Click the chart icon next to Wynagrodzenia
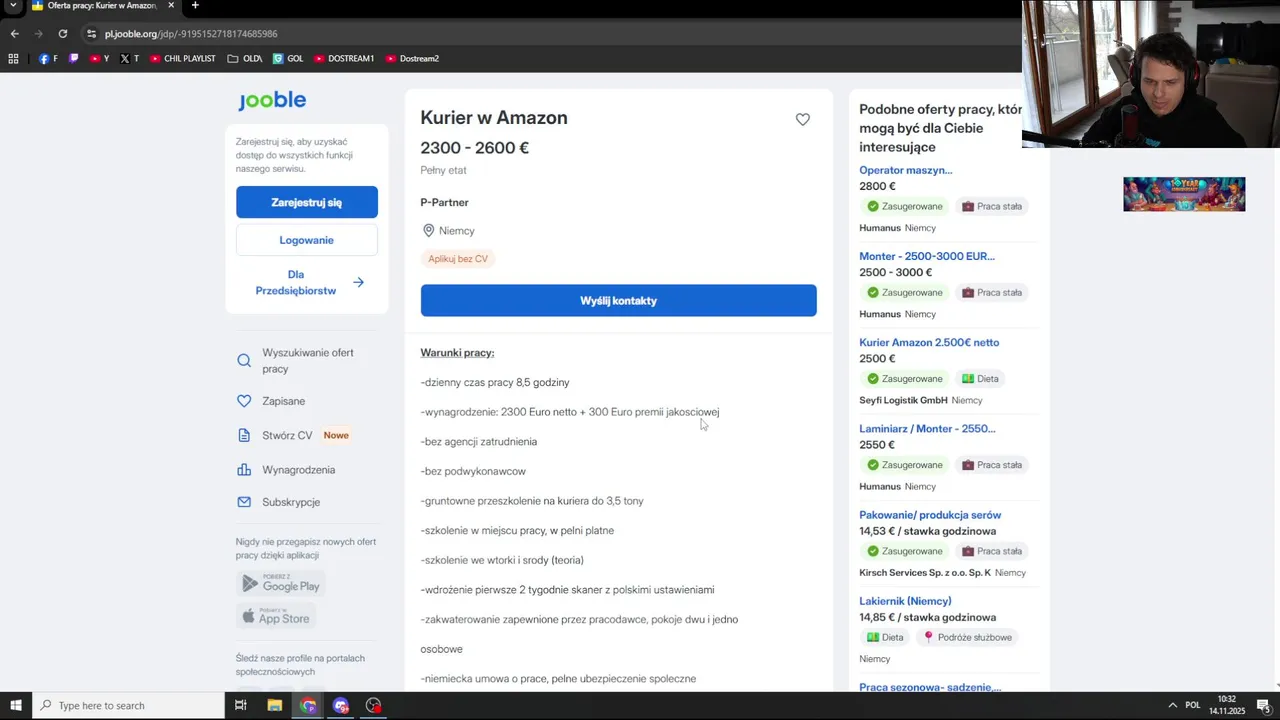The height and width of the screenshot is (720, 1280). pyautogui.click(x=244, y=470)
